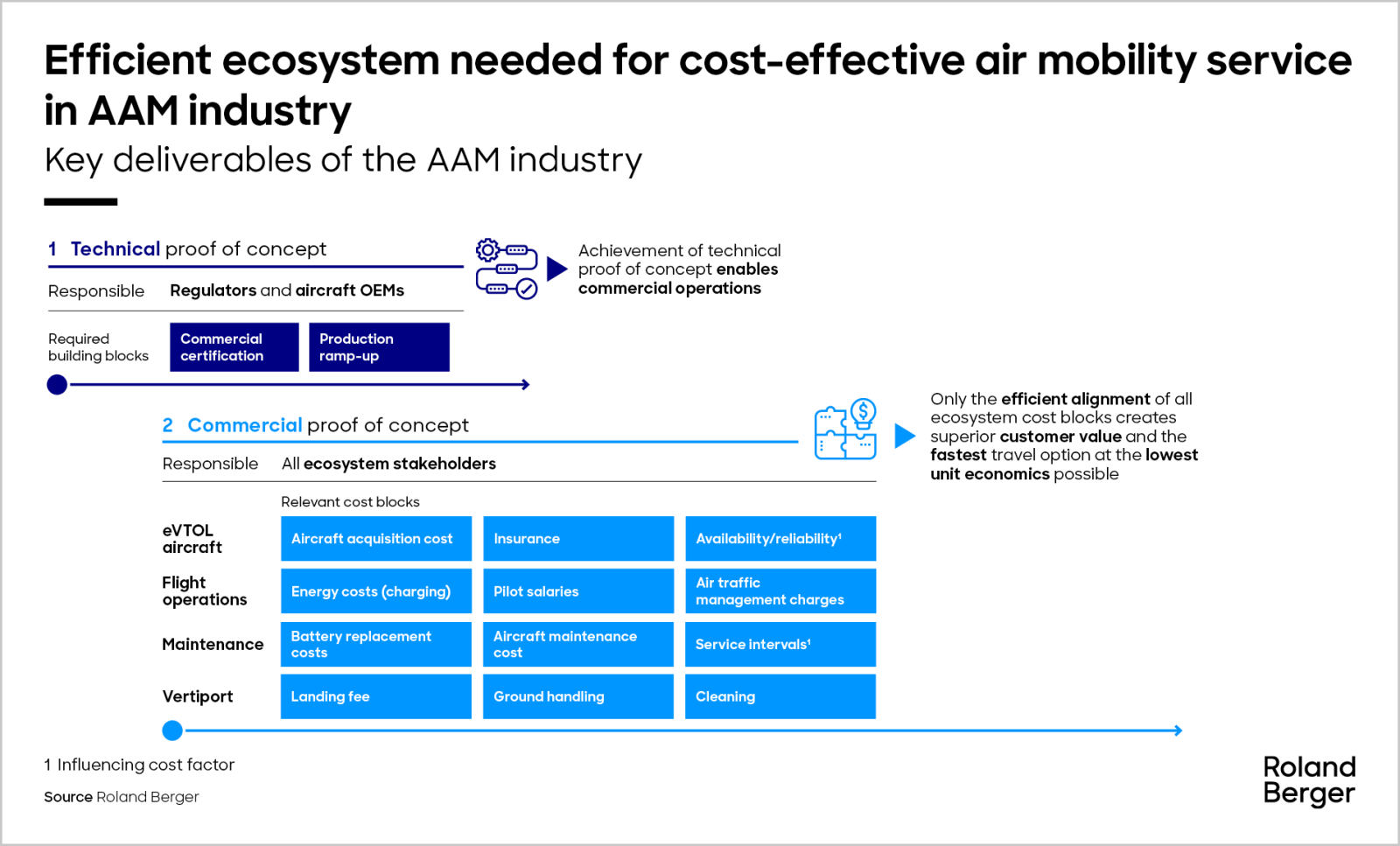Image resolution: width=1400 pixels, height=846 pixels.
Task: Click the checkmark circle in the process icon
Action: point(525,288)
